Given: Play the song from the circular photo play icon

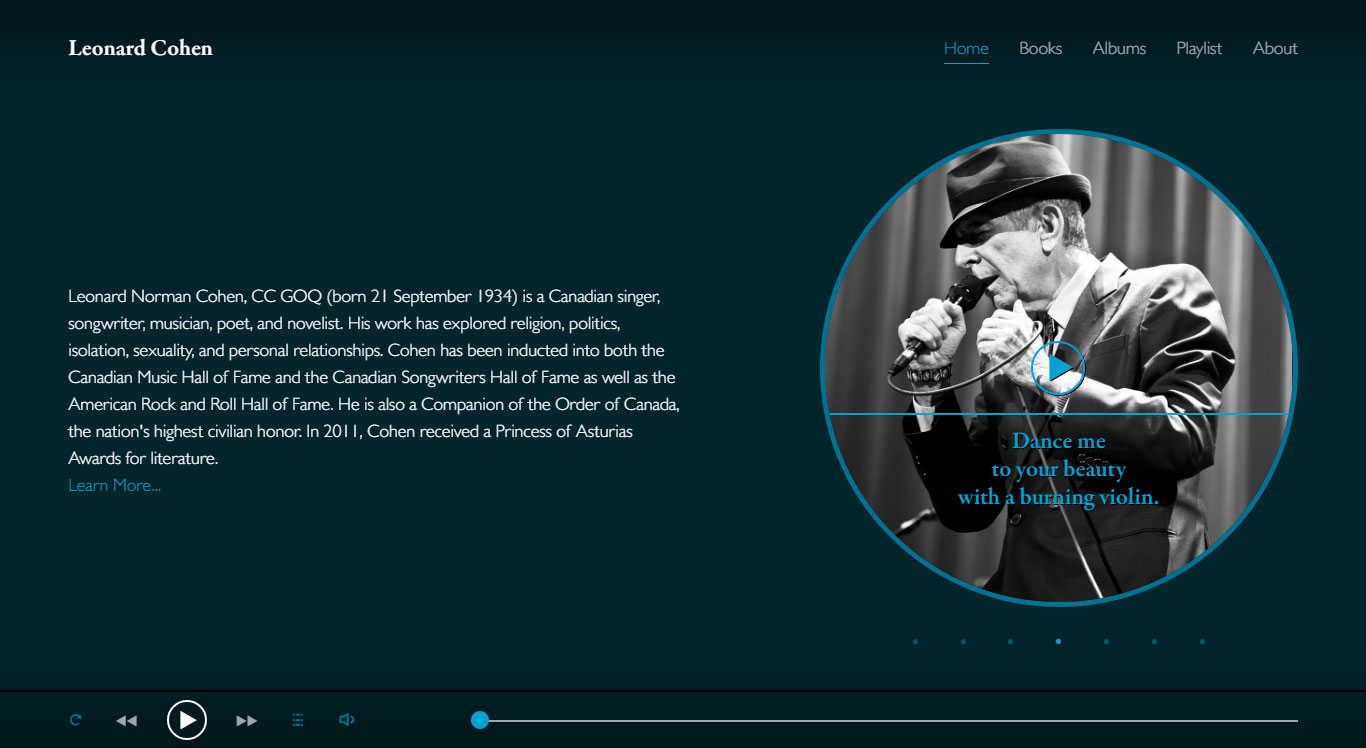Looking at the screenshot, I should click(x=1058, y=368).
